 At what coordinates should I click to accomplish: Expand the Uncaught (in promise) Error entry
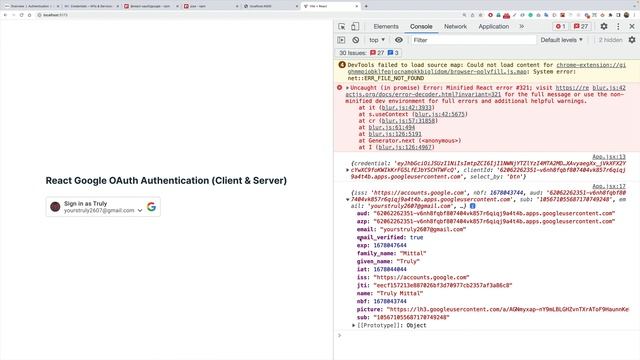point(347,88)
